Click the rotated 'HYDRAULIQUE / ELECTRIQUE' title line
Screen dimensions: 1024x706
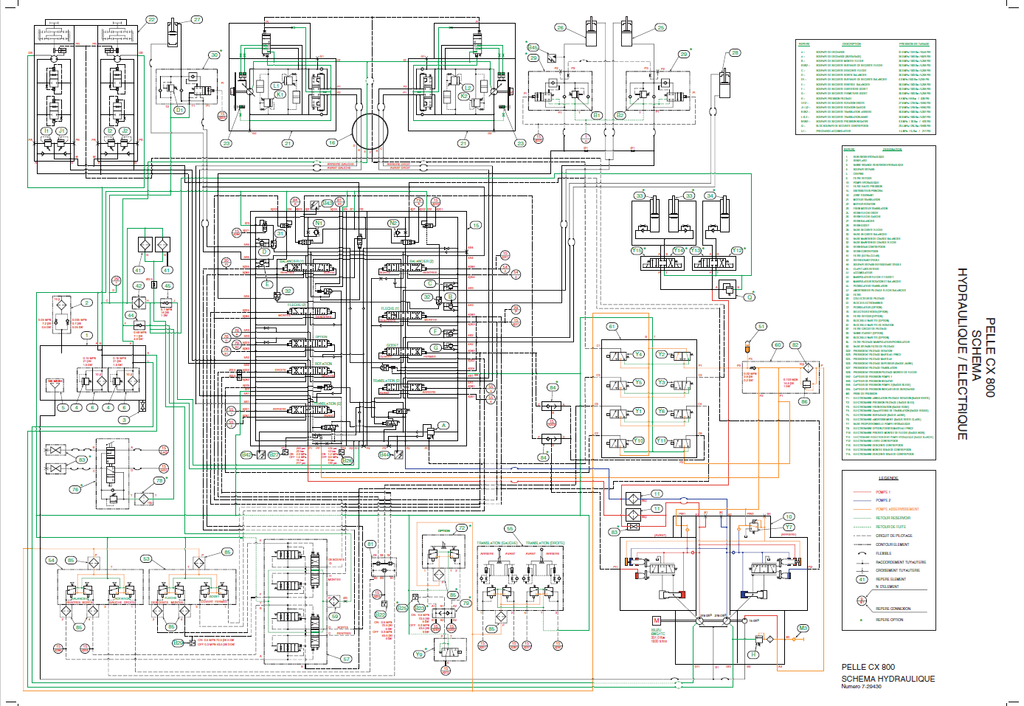point(962,353)
